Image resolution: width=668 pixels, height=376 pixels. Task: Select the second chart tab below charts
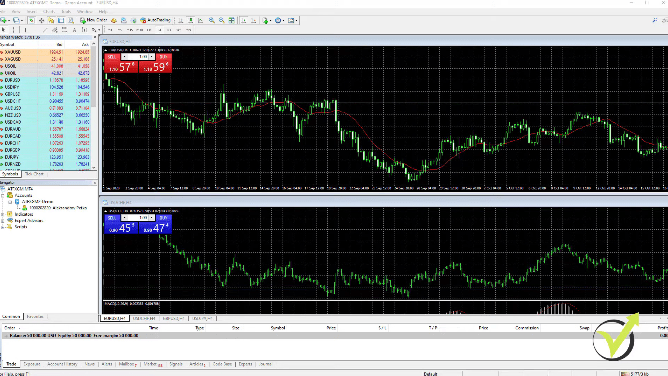click(144, 319)
